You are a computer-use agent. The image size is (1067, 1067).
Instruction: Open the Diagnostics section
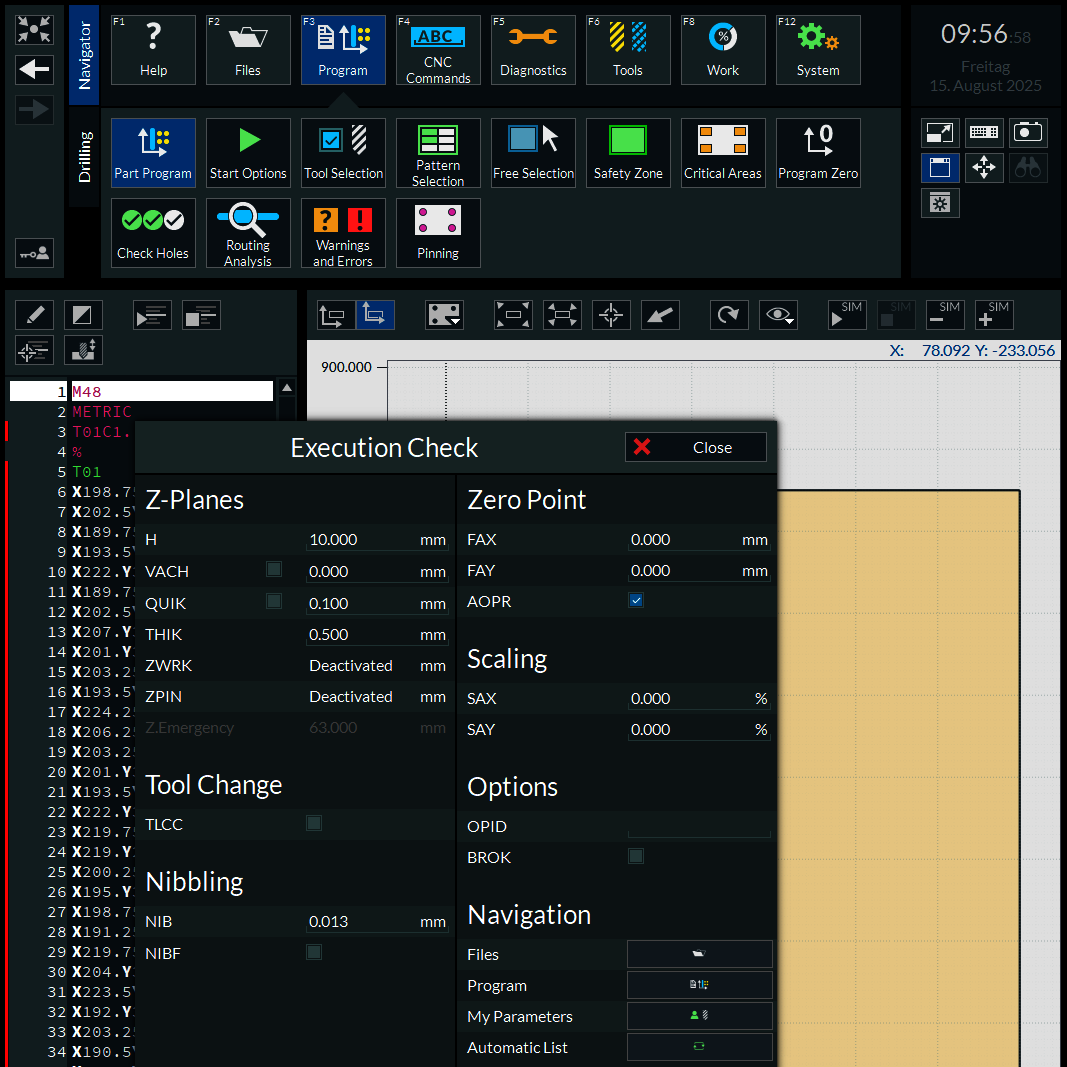(x=533, y=50)
